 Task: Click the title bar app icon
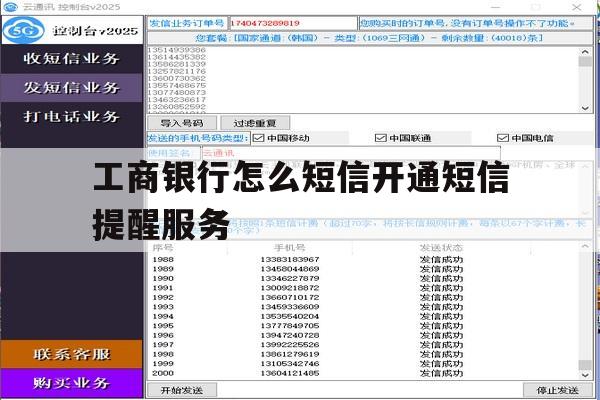[10, 7]
